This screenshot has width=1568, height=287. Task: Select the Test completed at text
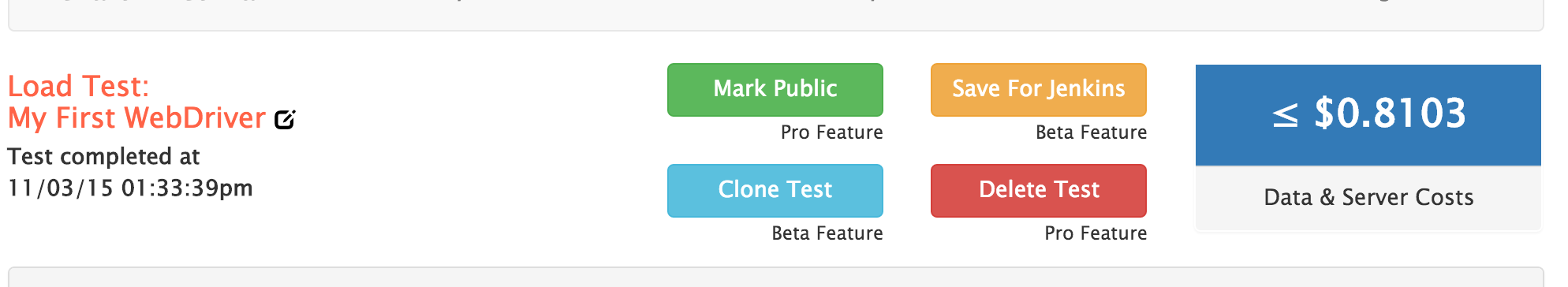pyautogui.click(x=103, y=157)
